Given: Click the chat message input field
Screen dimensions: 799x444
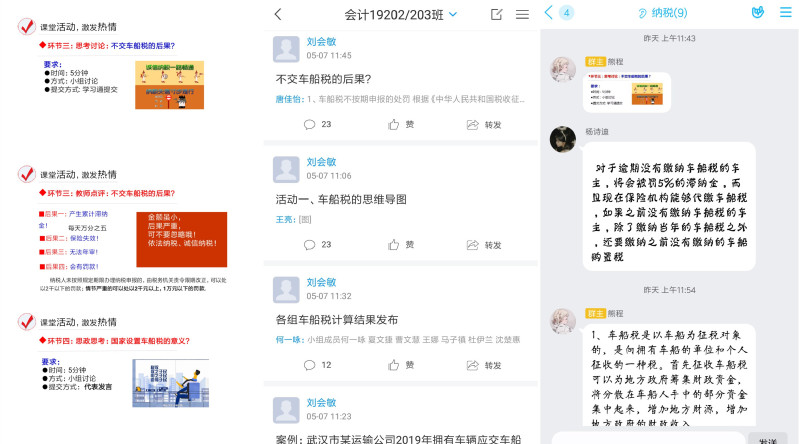Looking at the screenshot, I should click(x=645, y=438).
